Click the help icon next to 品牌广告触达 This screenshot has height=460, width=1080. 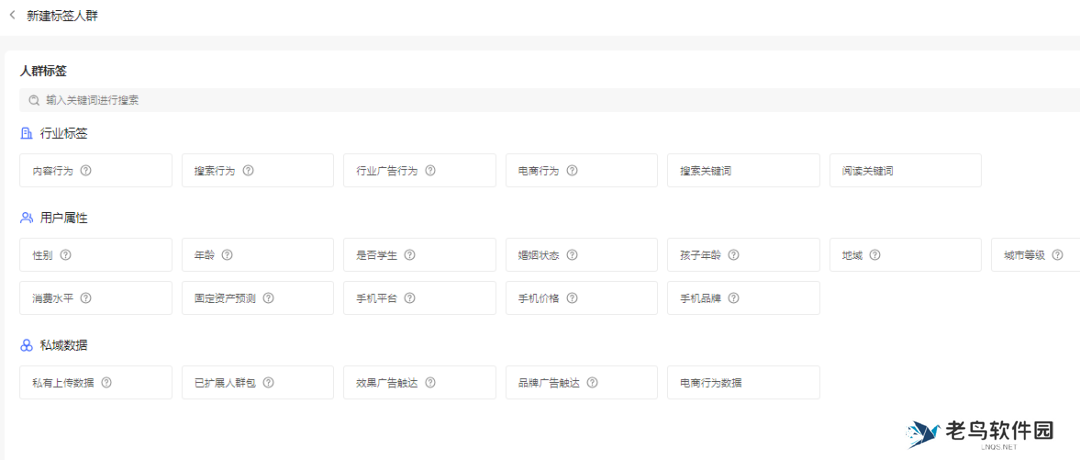pos(593,382)
